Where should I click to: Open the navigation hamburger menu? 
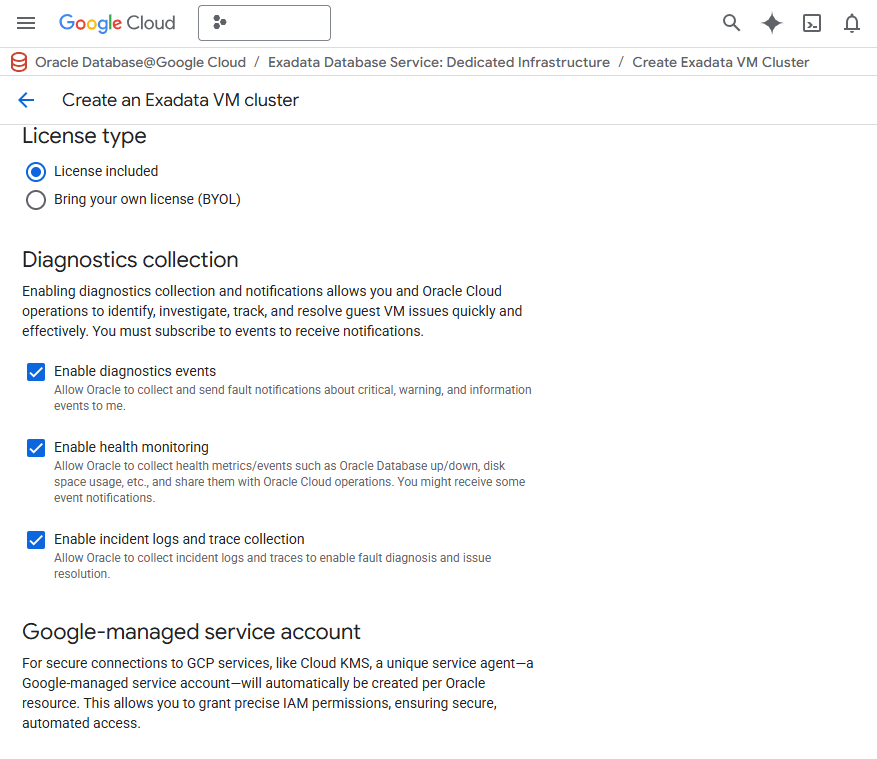click(26, 23)
